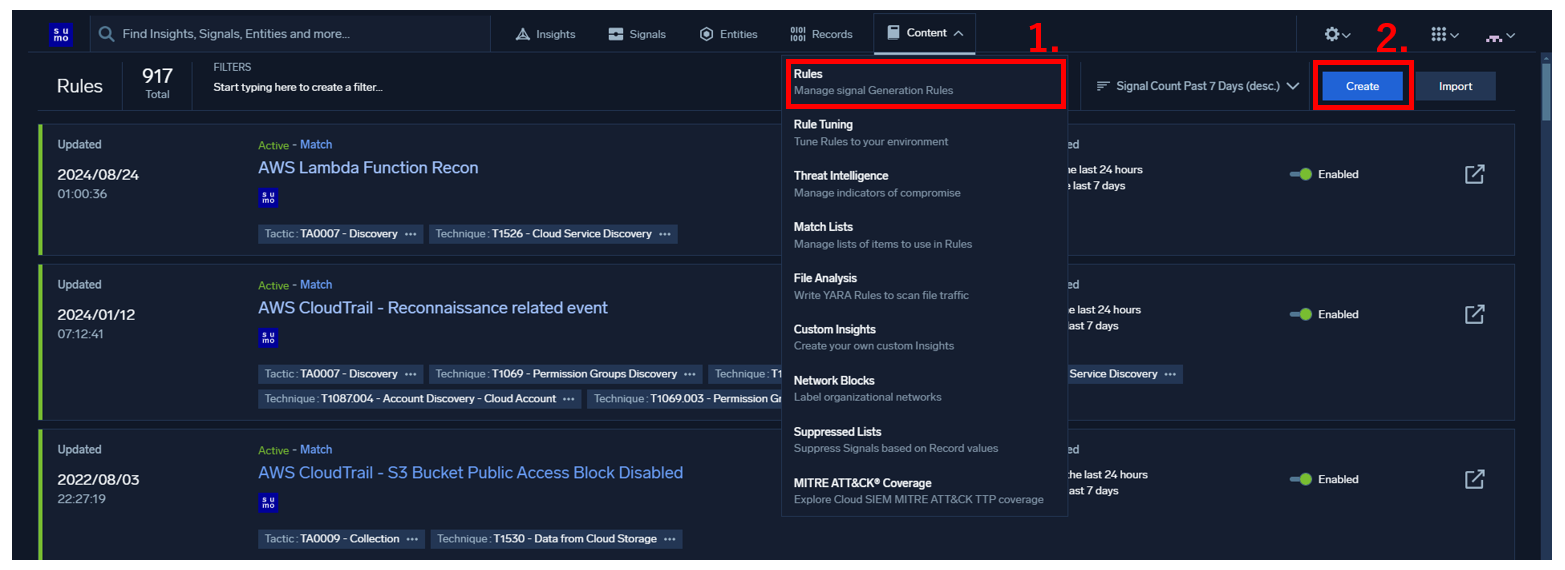This screenshot has height=570, width=1565.
Task: Select Rule Tuning menu item
Action: 925,133
